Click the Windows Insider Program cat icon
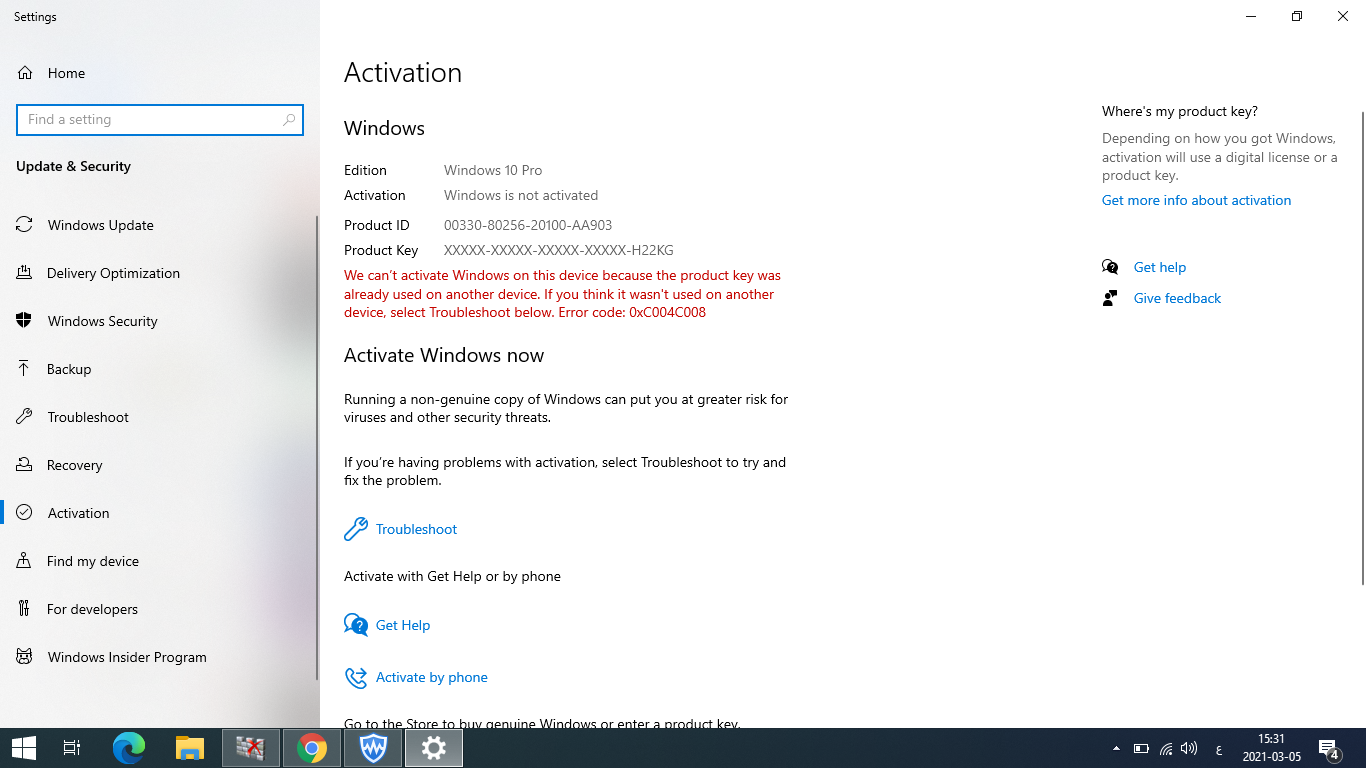The image size is (1366, 768). click(24, 657)
